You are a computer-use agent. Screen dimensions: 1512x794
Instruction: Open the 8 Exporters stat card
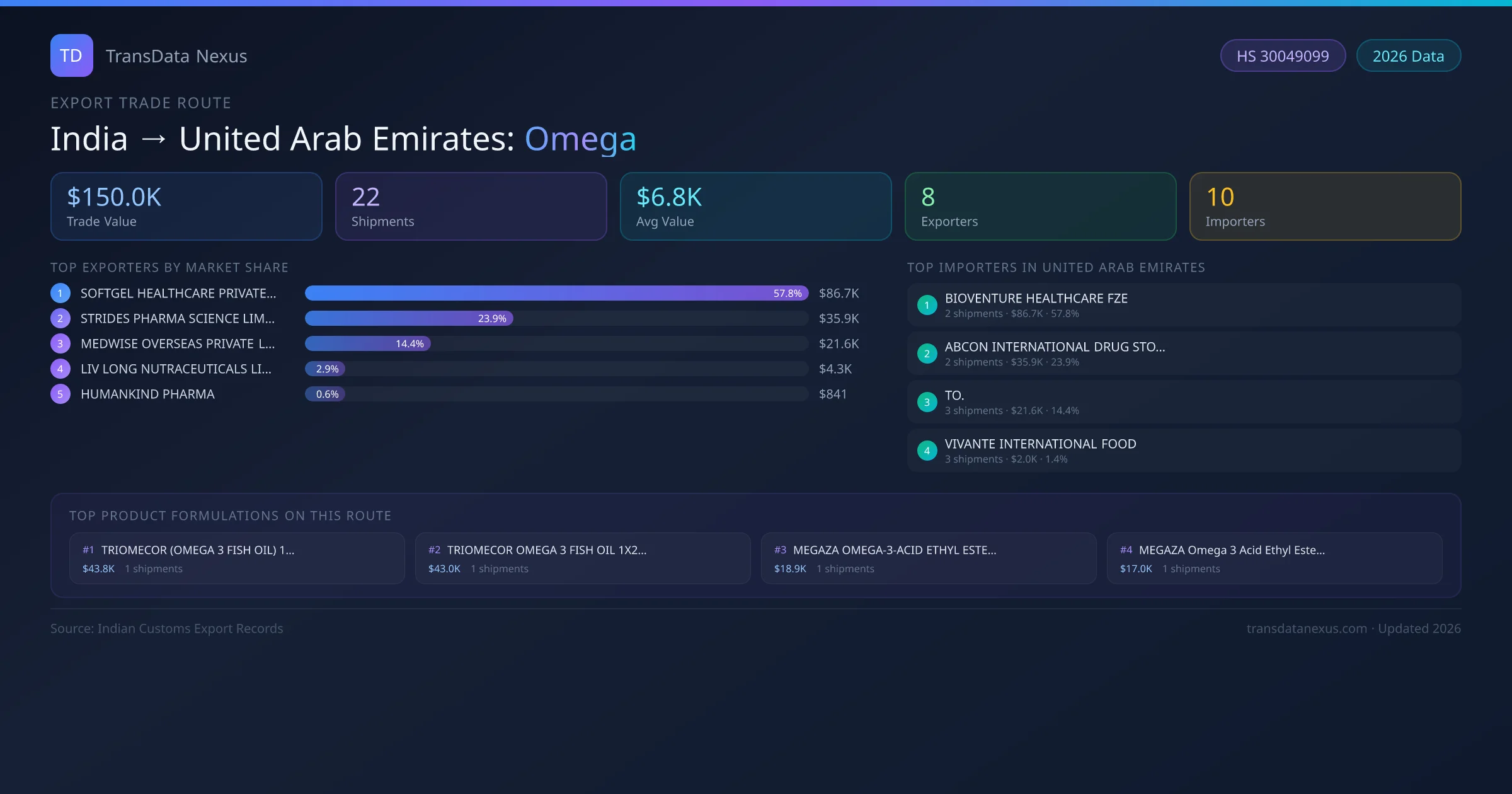1040,207
